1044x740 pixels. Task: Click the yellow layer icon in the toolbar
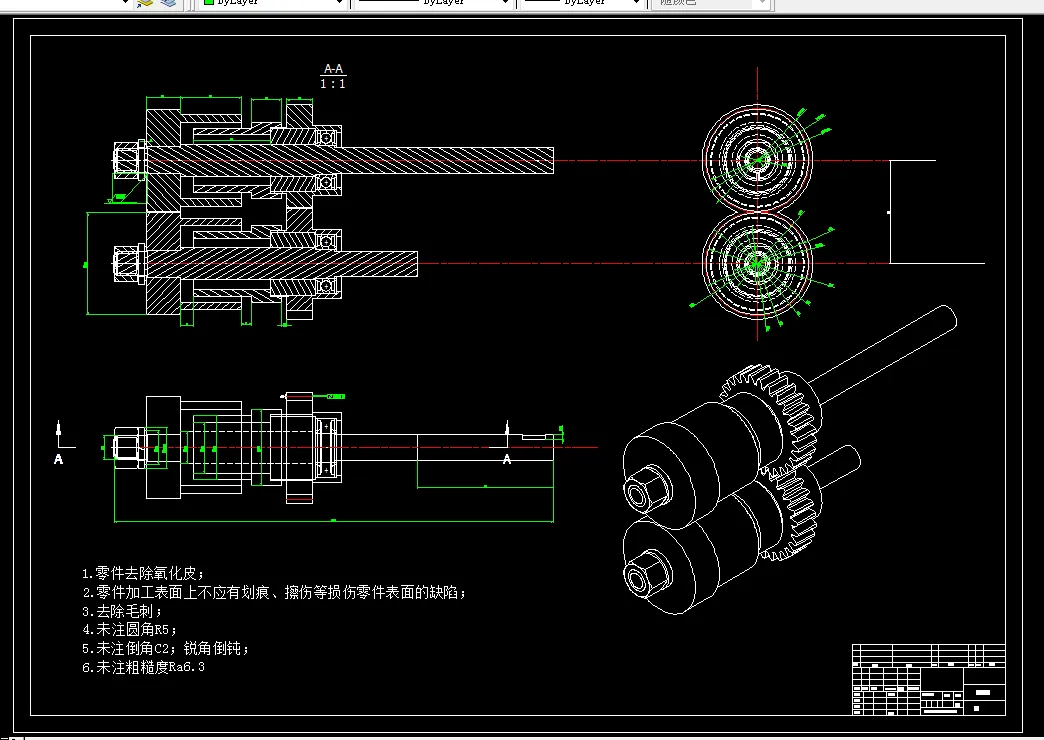pos(144,3)
